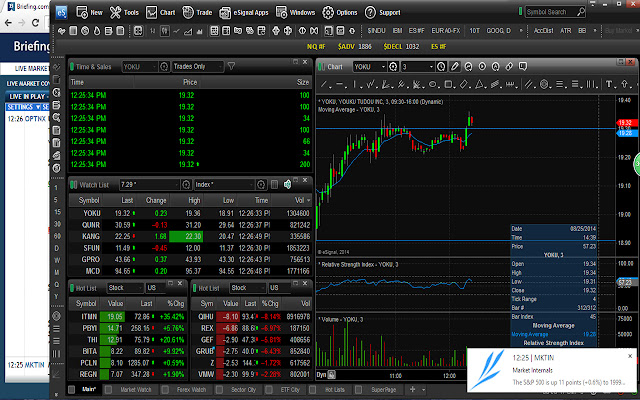Add a new page with plus button

click(412, 389)
